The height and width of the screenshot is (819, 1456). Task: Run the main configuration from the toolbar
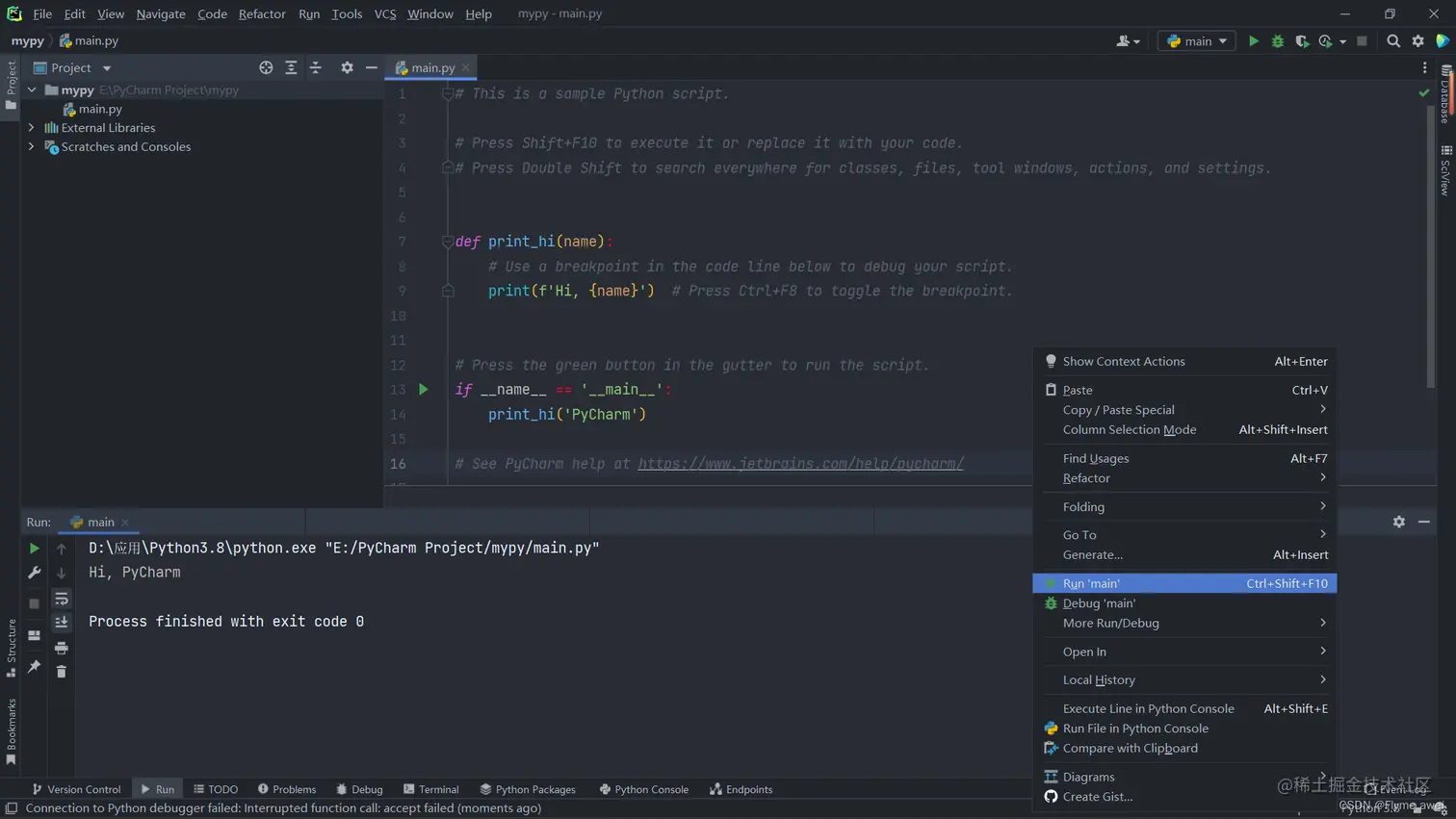pos(1253,41)
